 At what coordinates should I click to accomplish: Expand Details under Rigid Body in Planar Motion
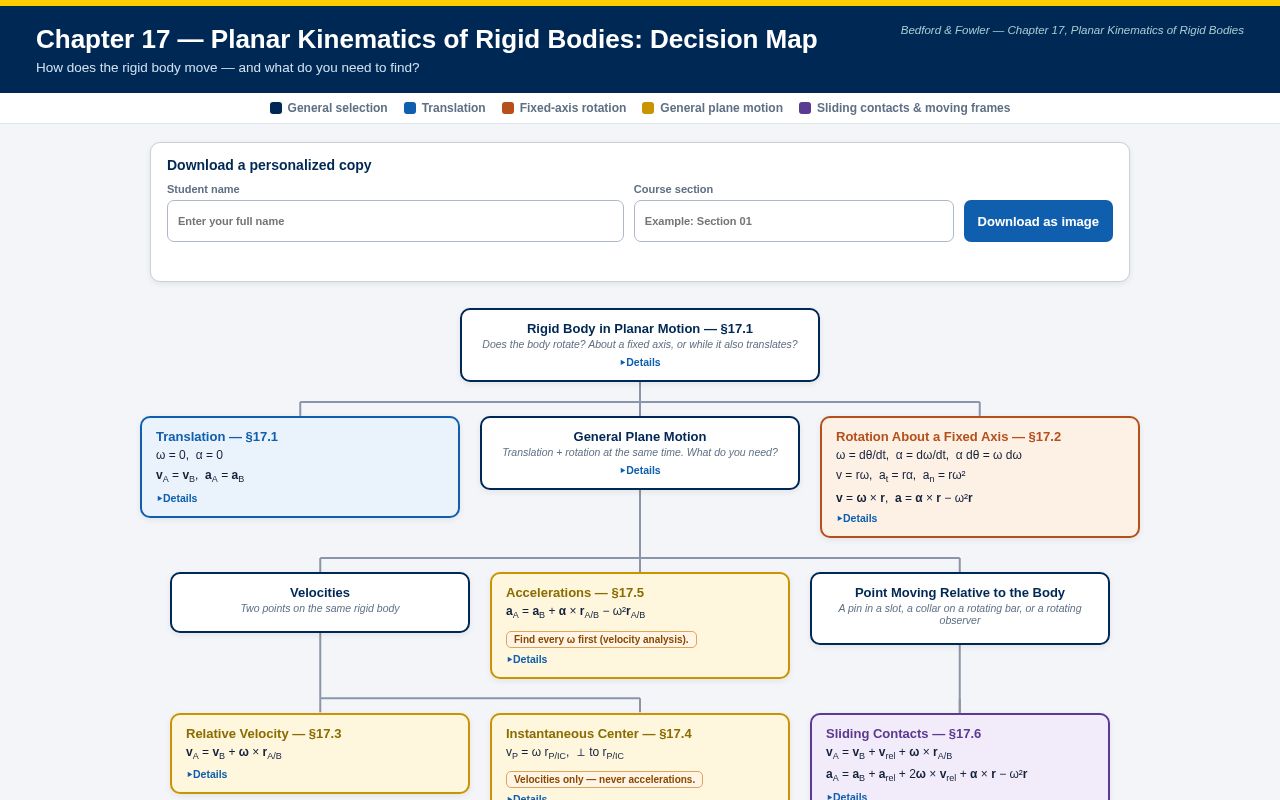640,363
